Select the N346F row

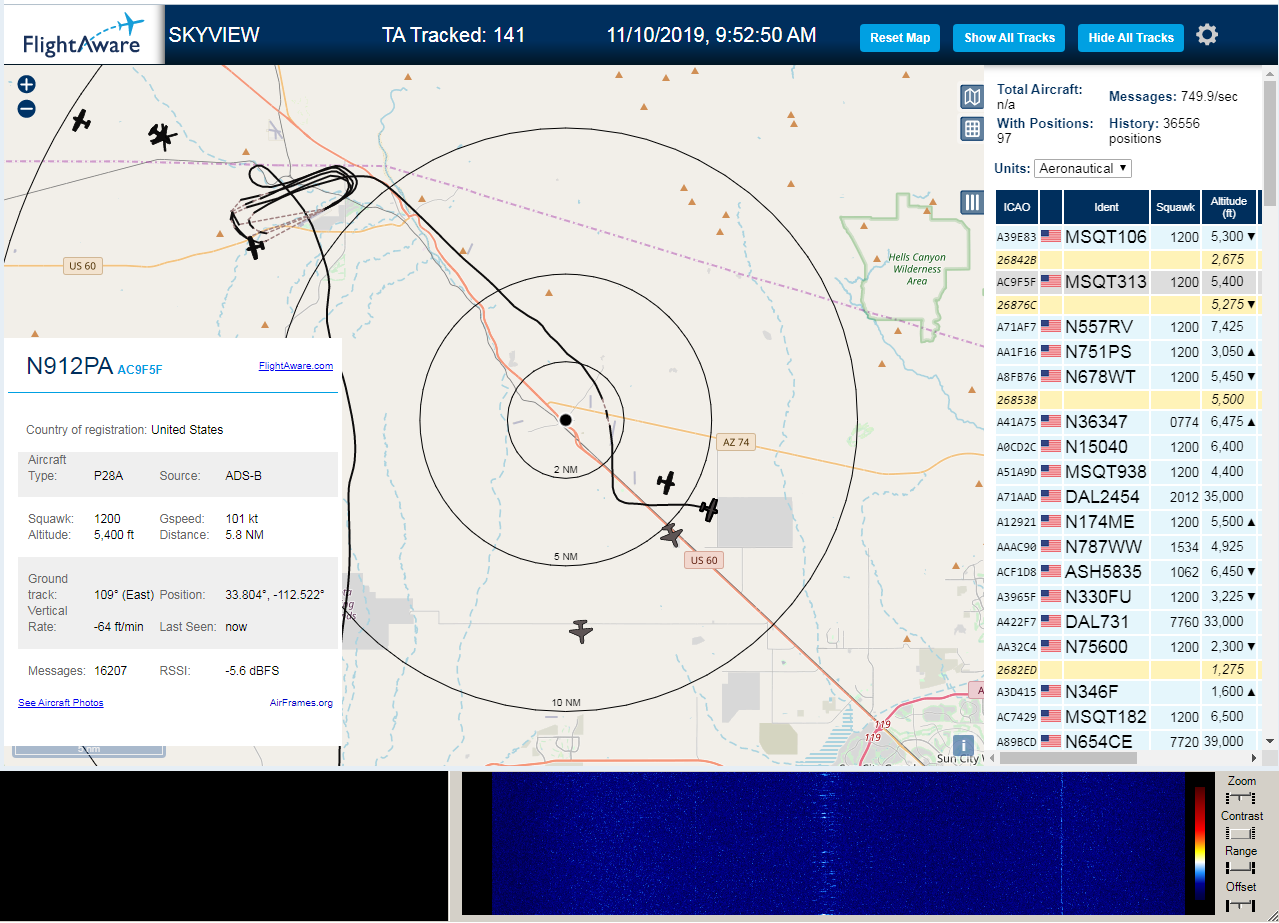tap(1127, 692)
